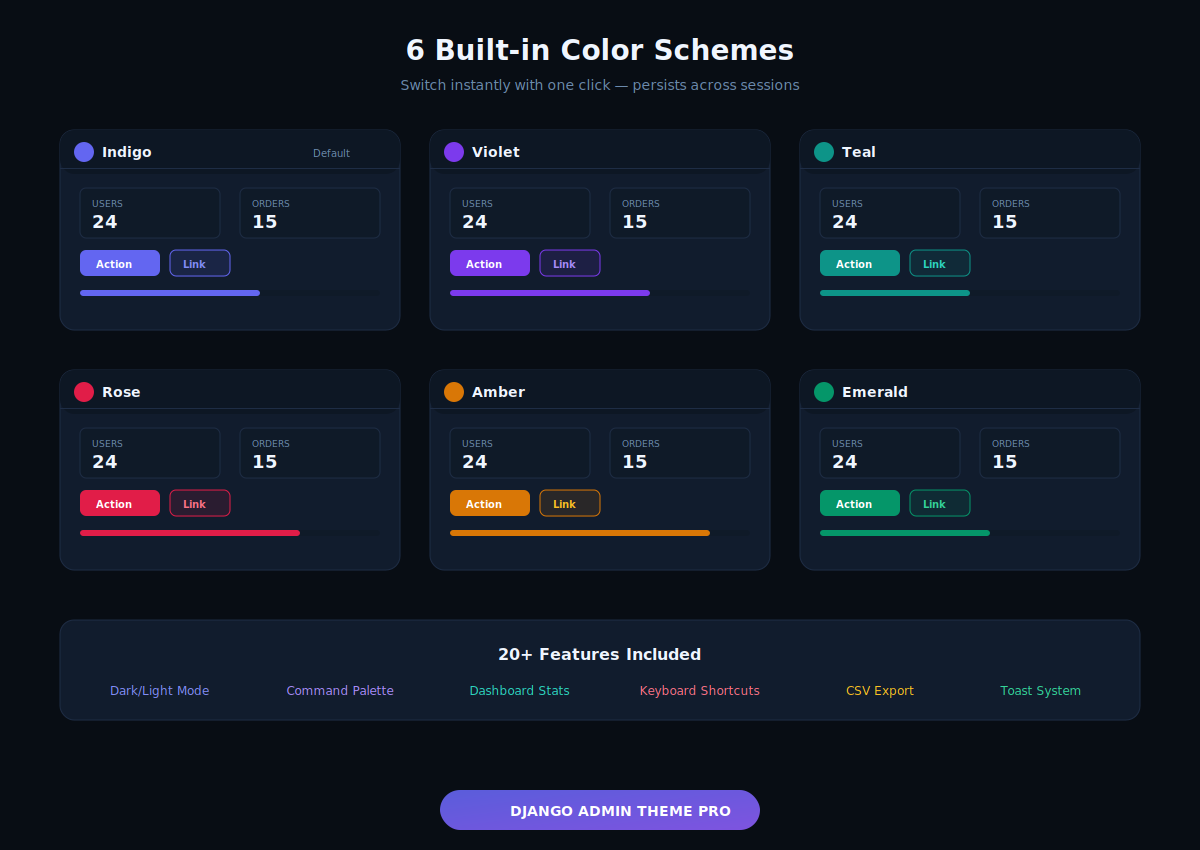Click the Link button in the Violet card

point(569,263)
